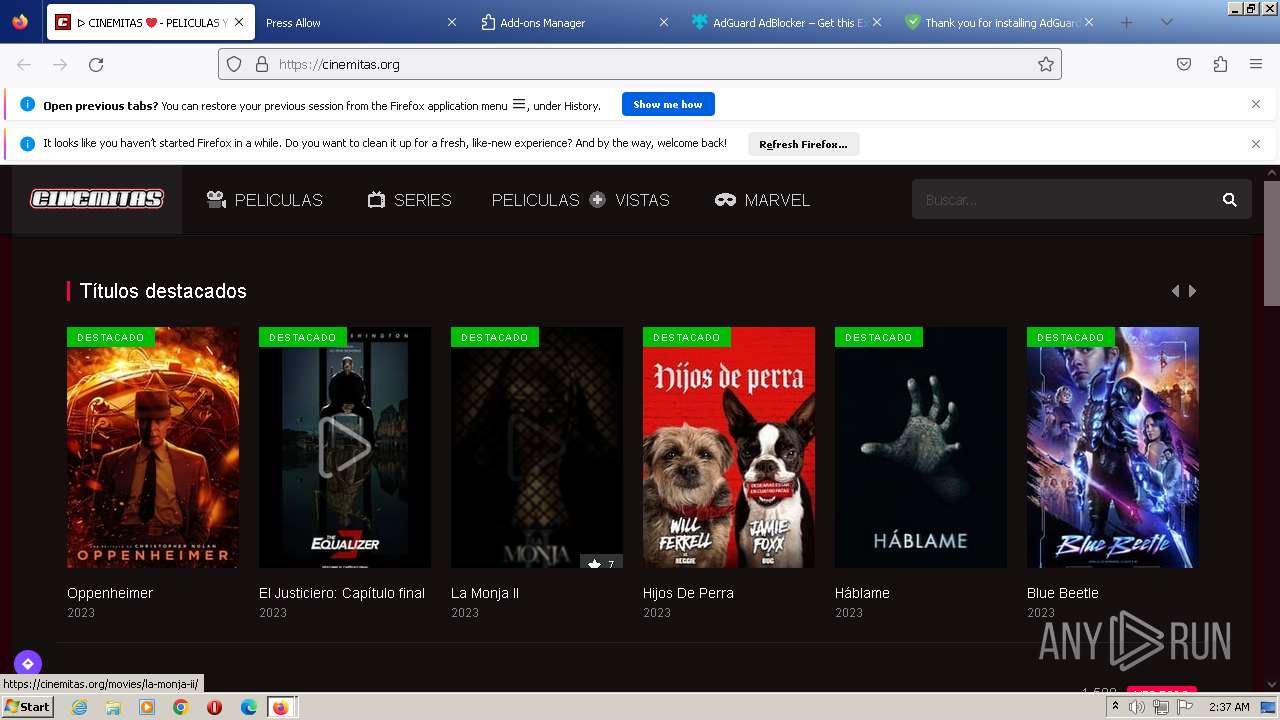The height and width of the screenshot is (720, 1280).
Task: Open the Oppenheimer poster
Action: pos(153,447)
